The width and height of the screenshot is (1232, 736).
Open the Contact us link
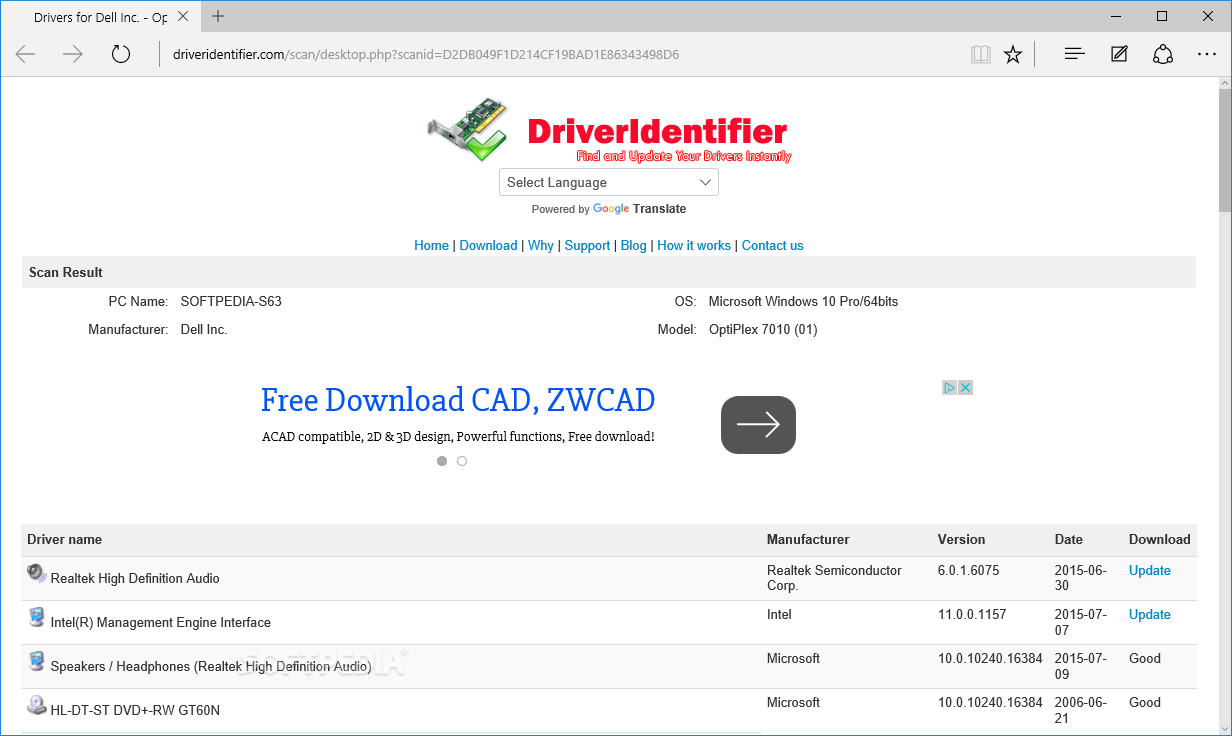click(773, 245)
